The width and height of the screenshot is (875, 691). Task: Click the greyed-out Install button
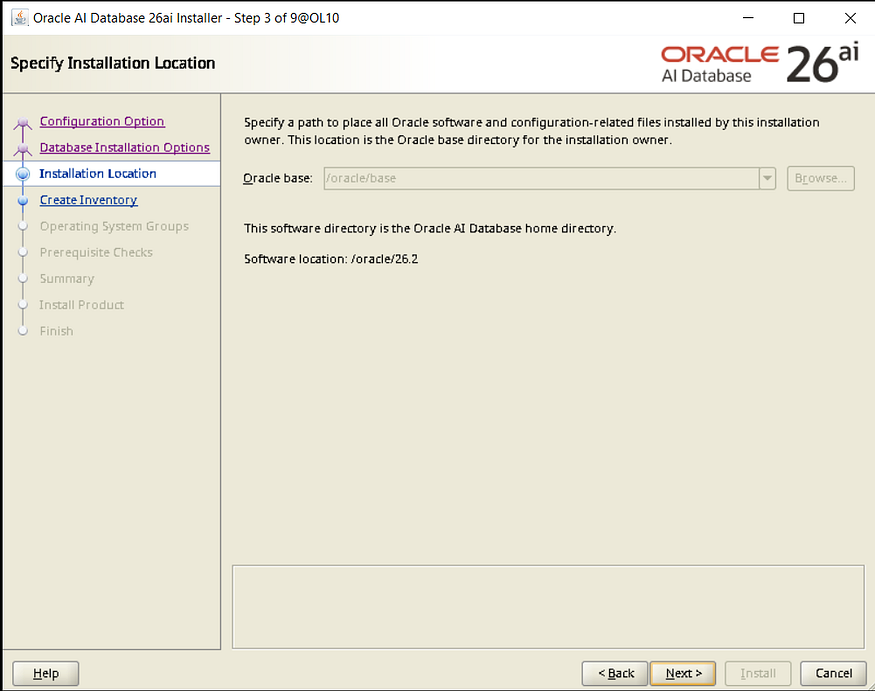click(758, 674)
